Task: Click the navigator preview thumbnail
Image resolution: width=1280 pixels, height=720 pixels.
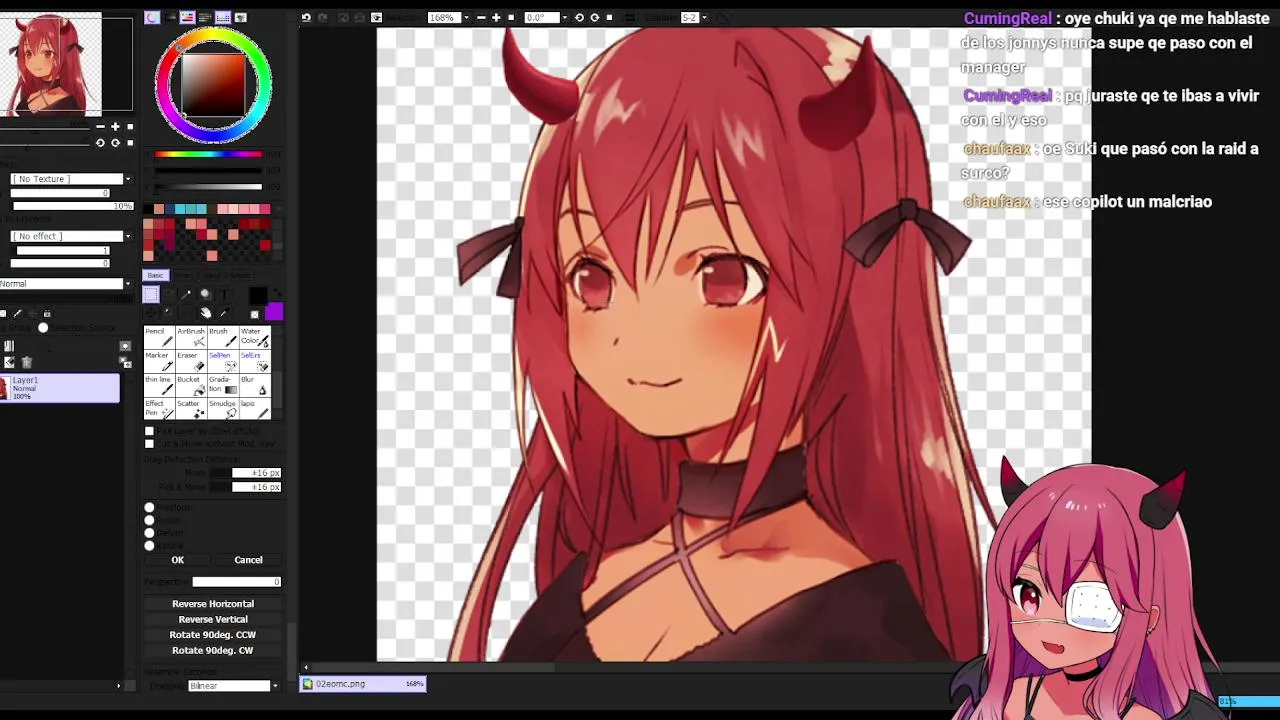Action: click(x=50, y=65)
